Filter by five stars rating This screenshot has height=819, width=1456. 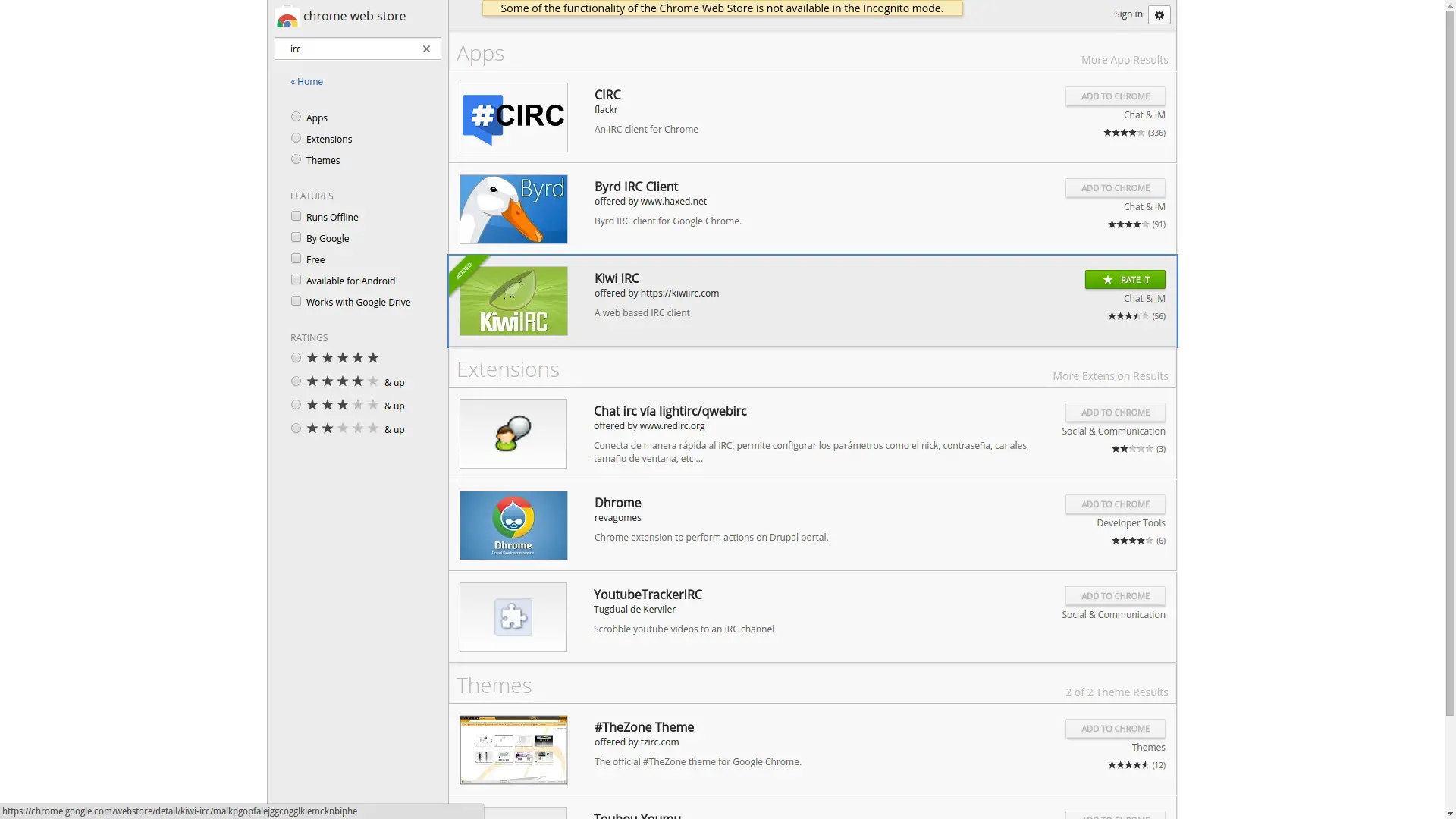point(296,358)
